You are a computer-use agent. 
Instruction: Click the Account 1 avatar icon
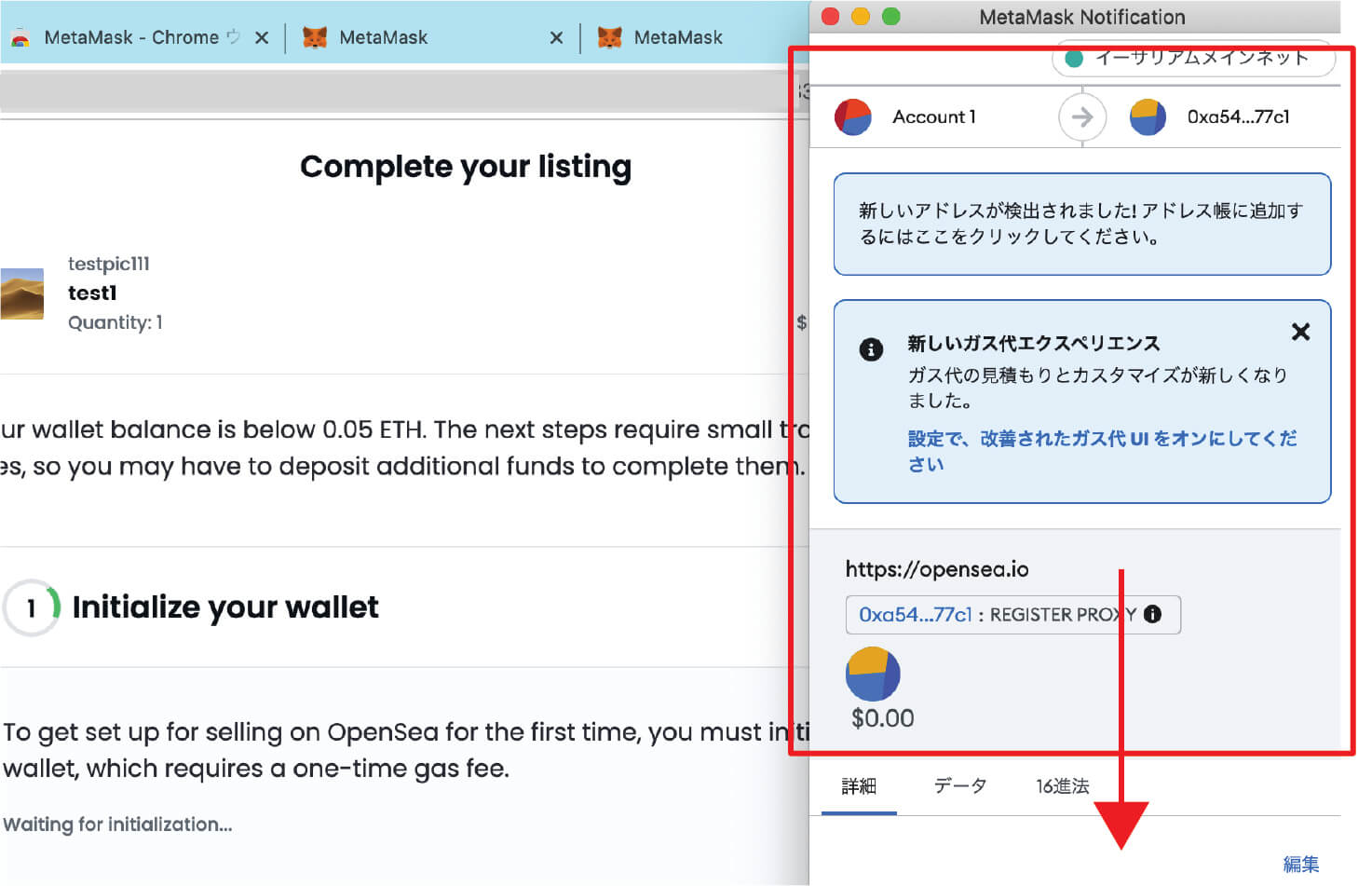click(852, 117)
